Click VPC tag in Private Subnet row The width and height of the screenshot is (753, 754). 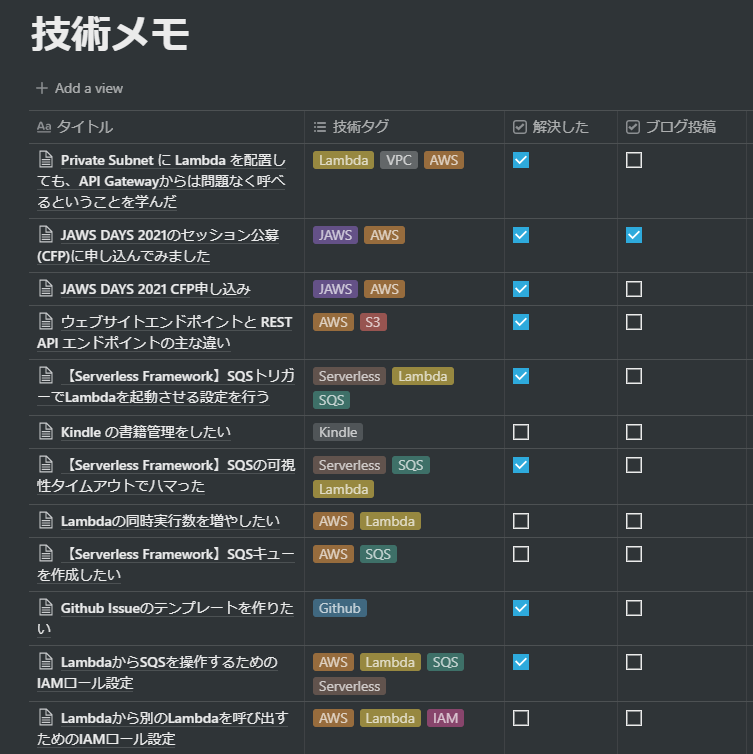point(399,160)
